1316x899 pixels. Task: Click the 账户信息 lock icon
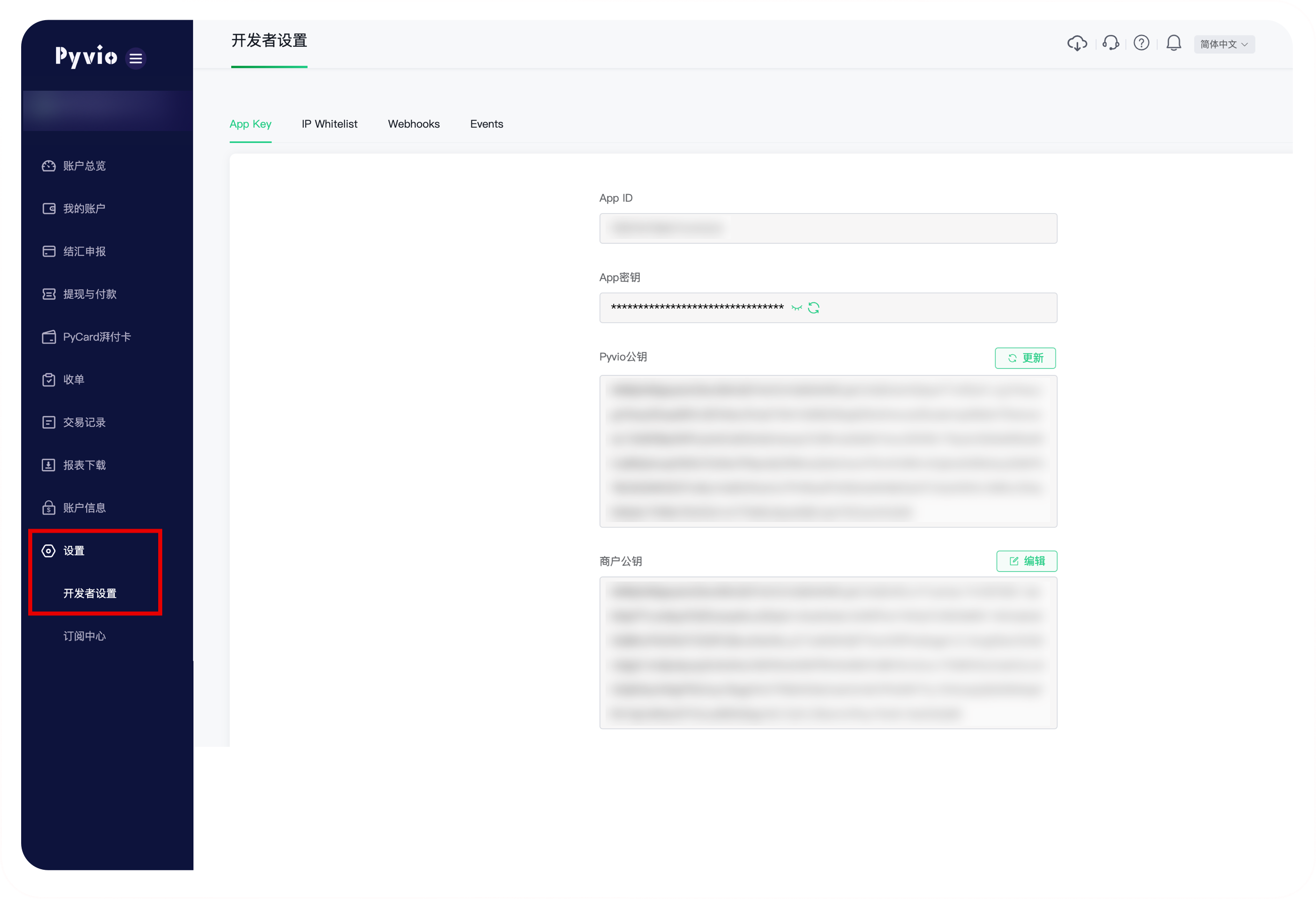click(49, 507)
